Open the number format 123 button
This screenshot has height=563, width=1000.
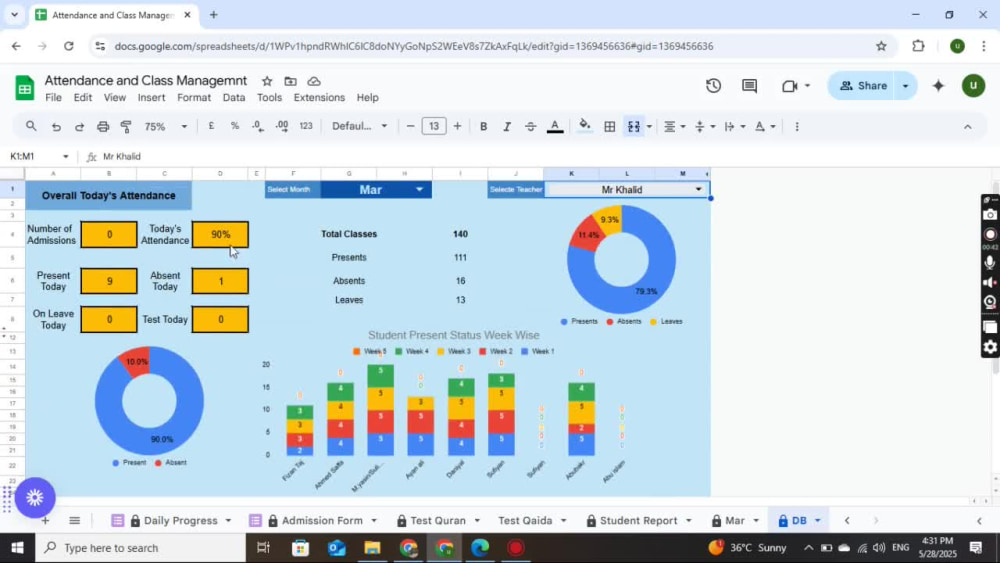point(306,126)
